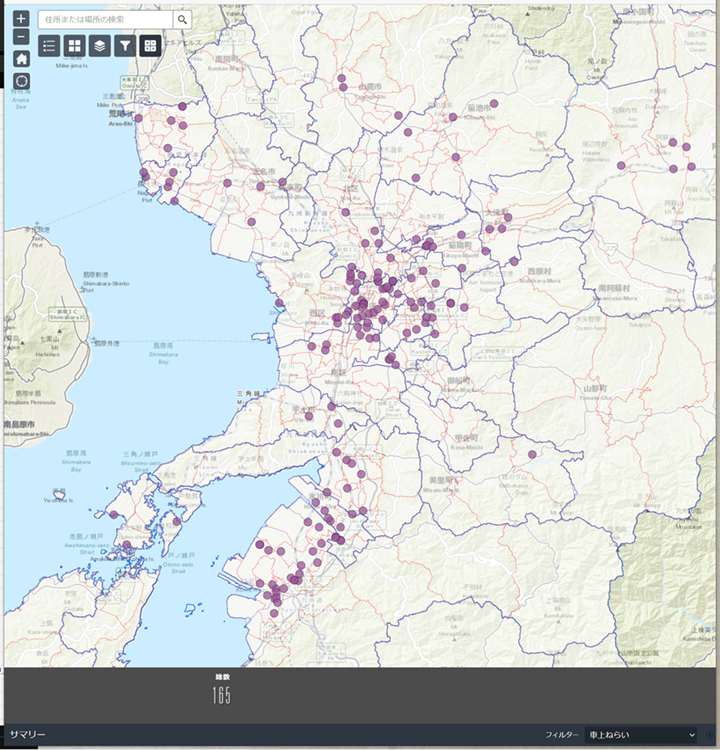Show the layer list panel

tap(99, 45)
